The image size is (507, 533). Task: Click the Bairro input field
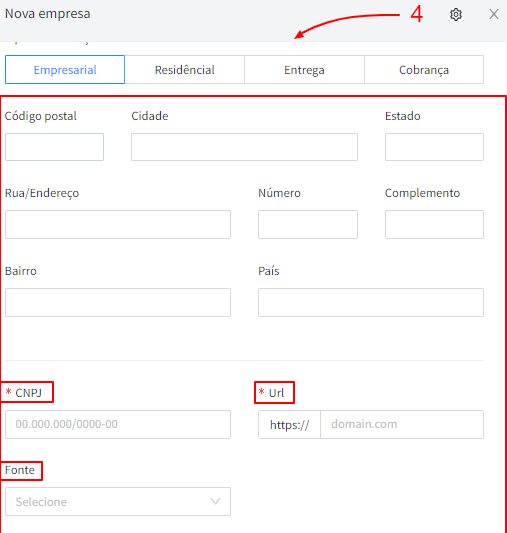pos(118,303)
